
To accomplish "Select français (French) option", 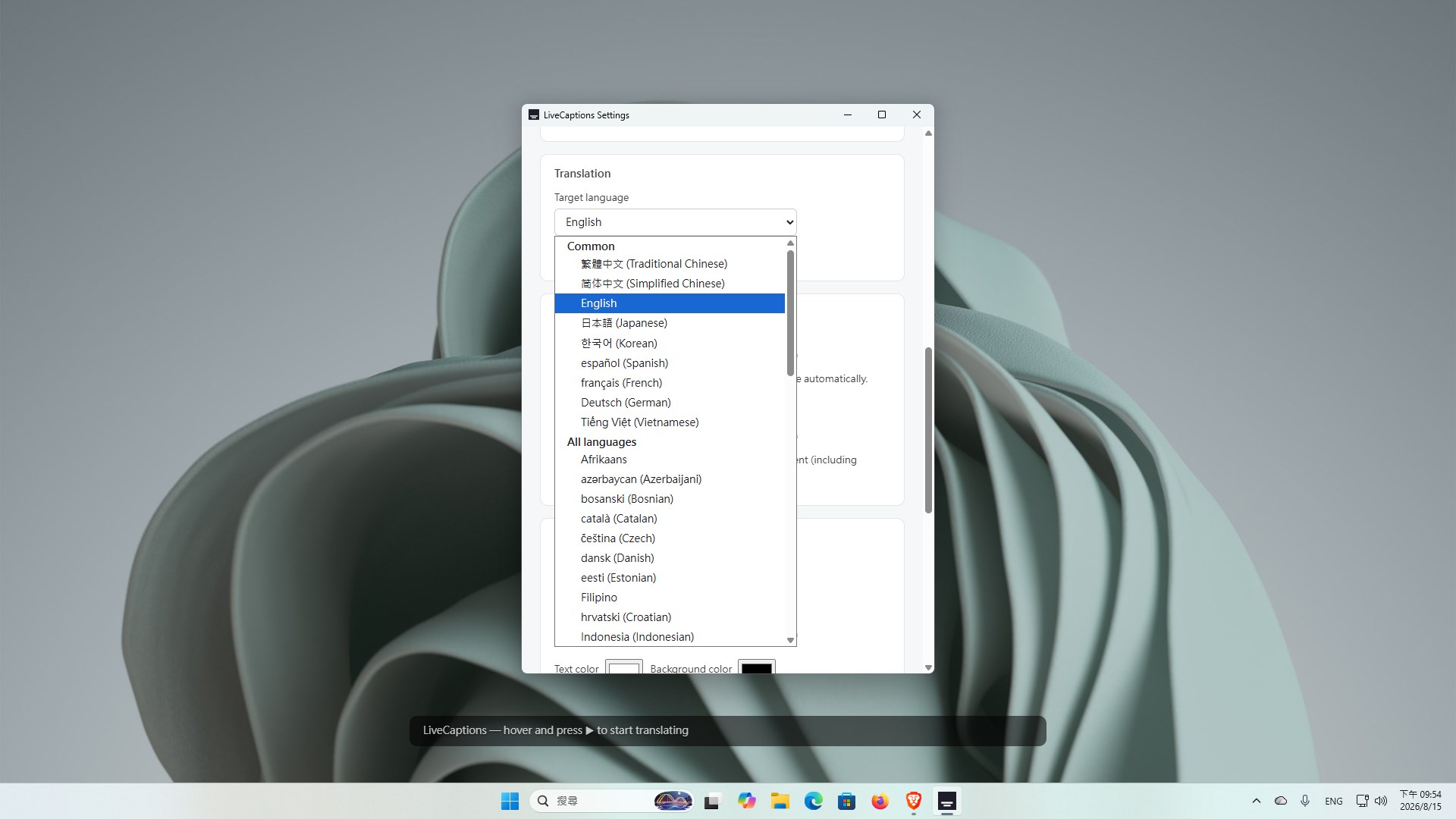I will point(670,383).
